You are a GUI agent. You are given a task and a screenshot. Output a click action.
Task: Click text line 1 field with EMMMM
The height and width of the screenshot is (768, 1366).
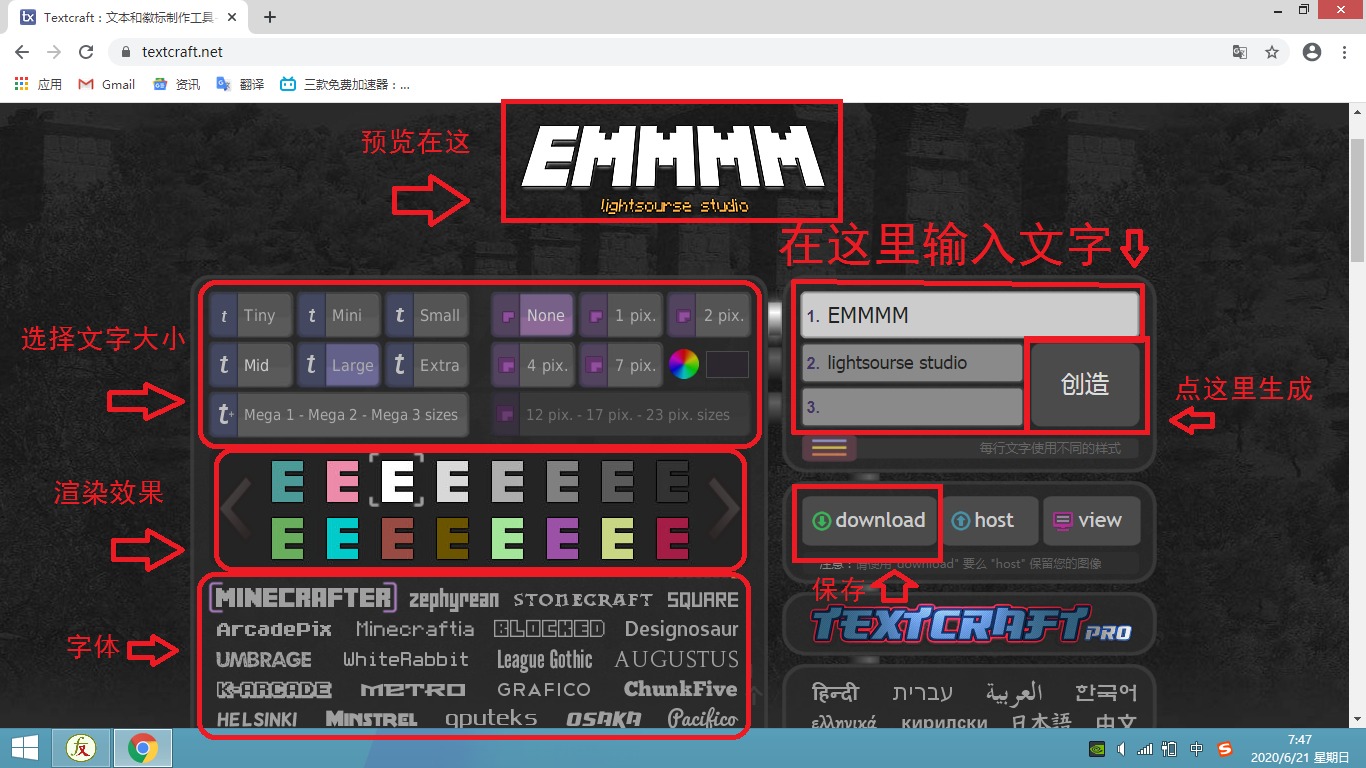pos(970,315)
